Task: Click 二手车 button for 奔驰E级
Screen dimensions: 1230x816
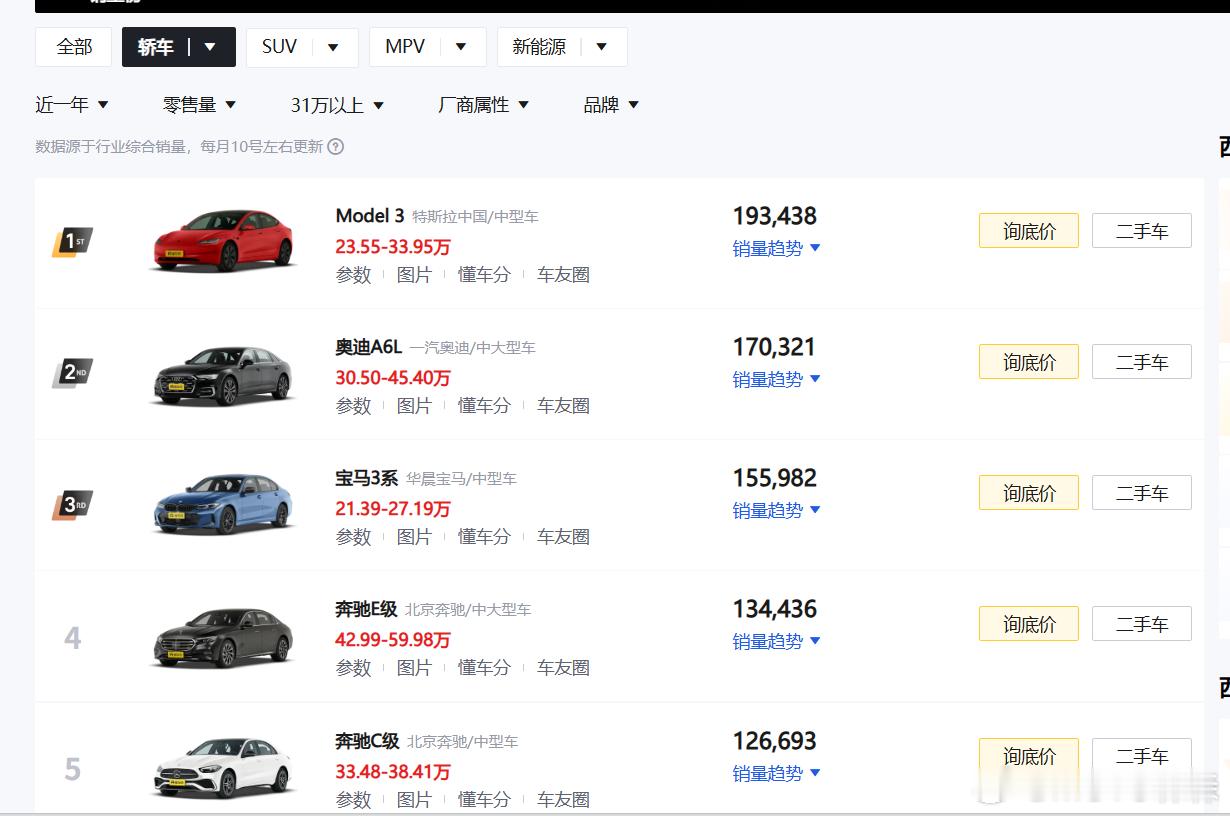Action: [1142, 624]
